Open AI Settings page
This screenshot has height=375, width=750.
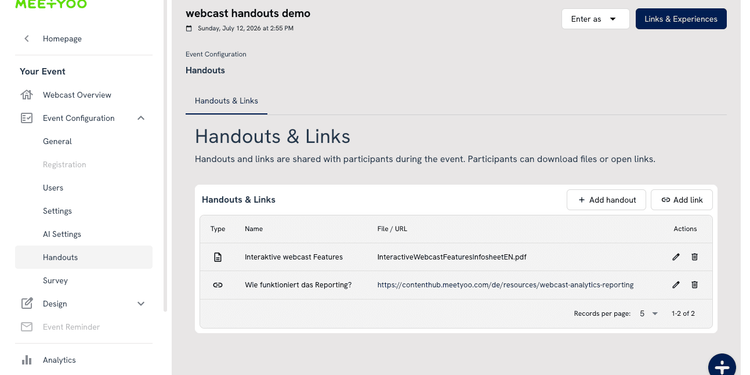point(62,234)
